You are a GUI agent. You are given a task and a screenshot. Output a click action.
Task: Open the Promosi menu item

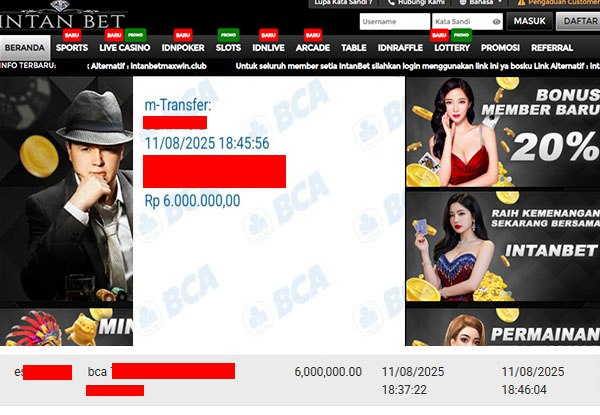tap(500, 48)
